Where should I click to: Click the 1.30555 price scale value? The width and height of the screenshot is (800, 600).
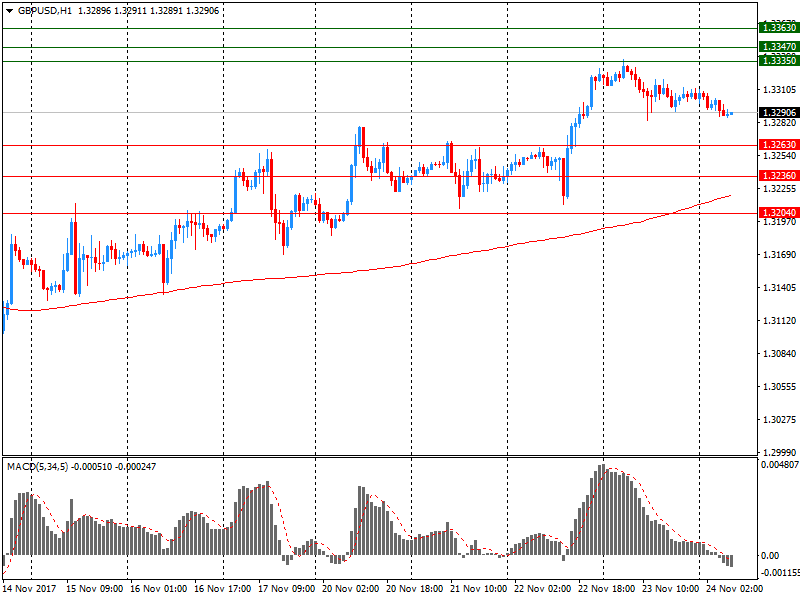point(779,387)
